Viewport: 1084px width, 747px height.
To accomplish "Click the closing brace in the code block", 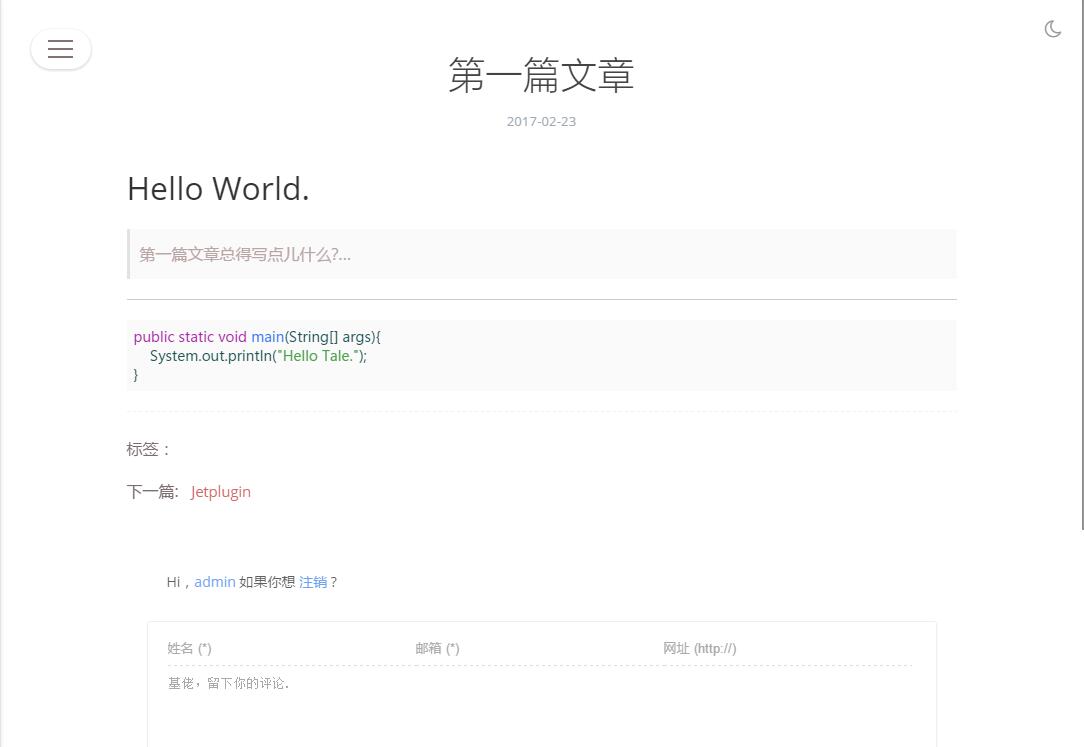I will [136, 375].
